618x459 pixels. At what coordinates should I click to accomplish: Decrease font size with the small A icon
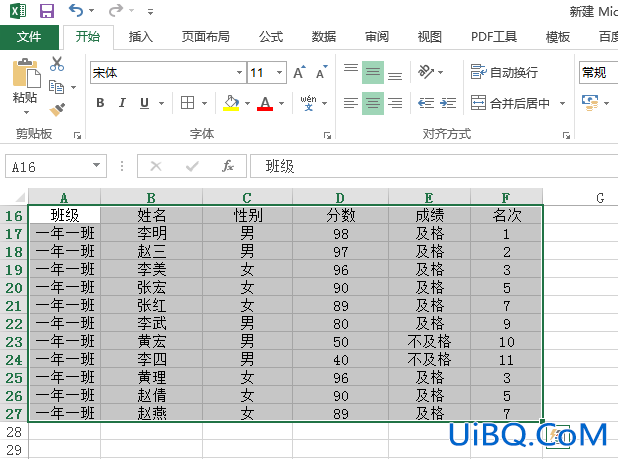pyautogui.click(x=322, y=72)
